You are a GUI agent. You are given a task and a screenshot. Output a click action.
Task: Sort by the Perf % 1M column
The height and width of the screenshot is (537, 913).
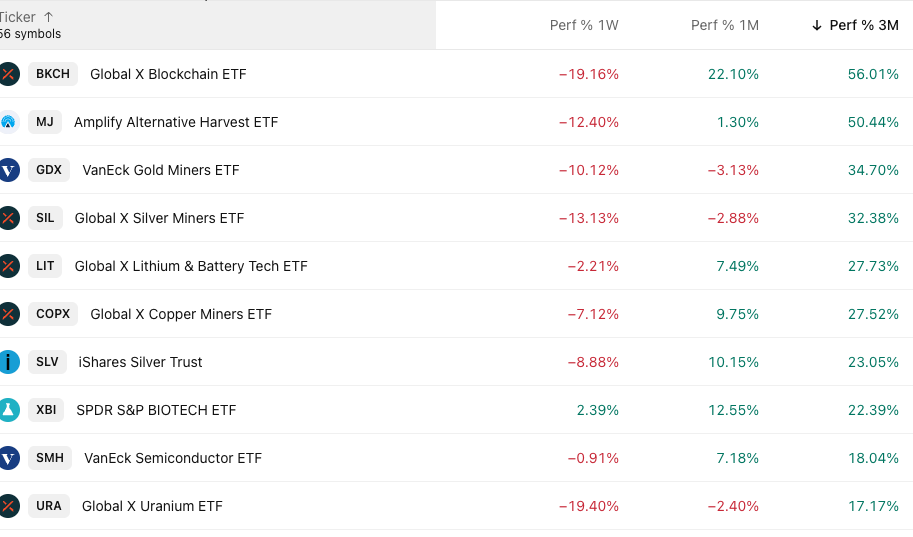(725, 25)
